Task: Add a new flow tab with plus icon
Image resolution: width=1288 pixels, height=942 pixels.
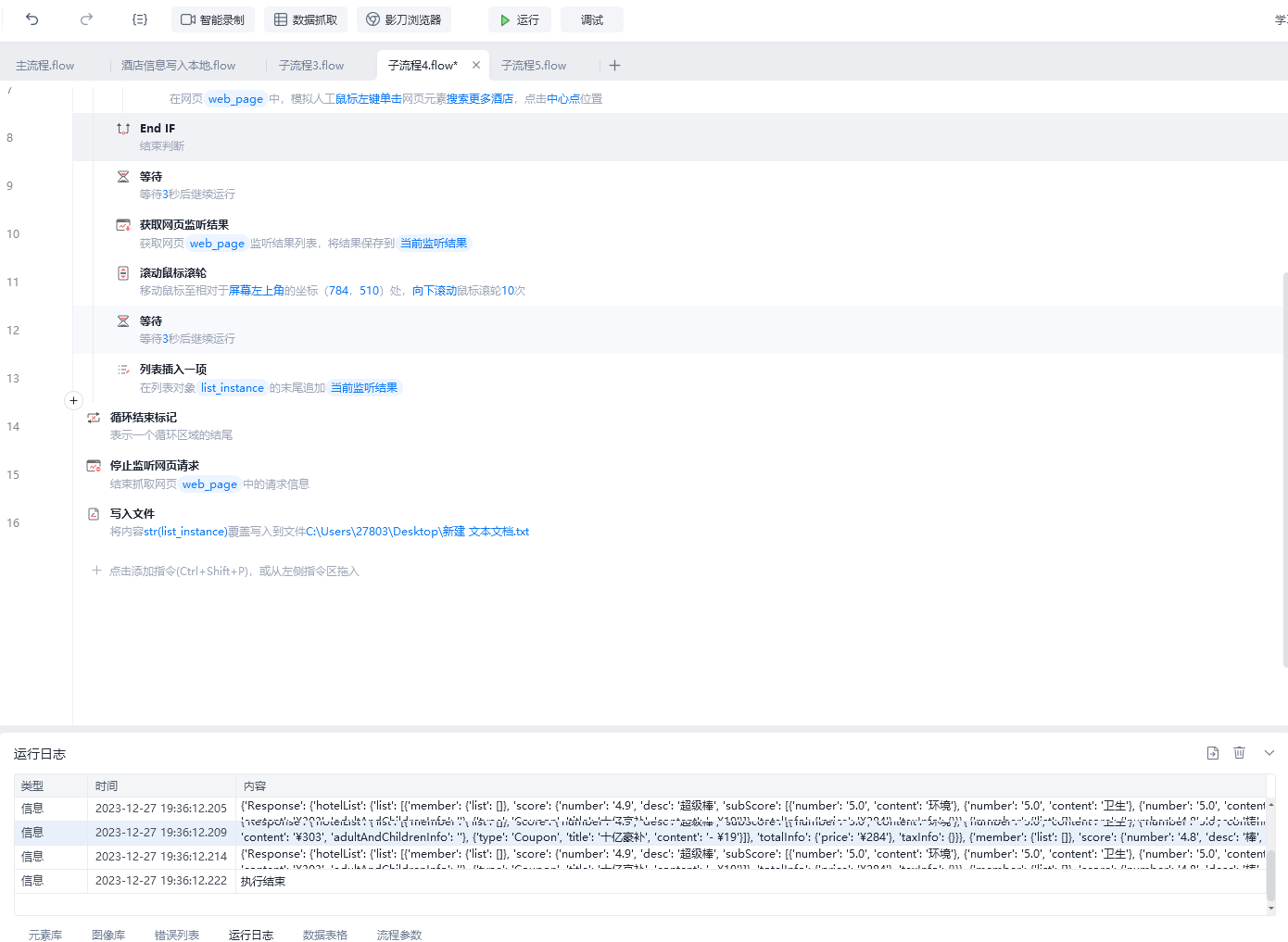Action: pyautogui.click(x=614, y=66)
